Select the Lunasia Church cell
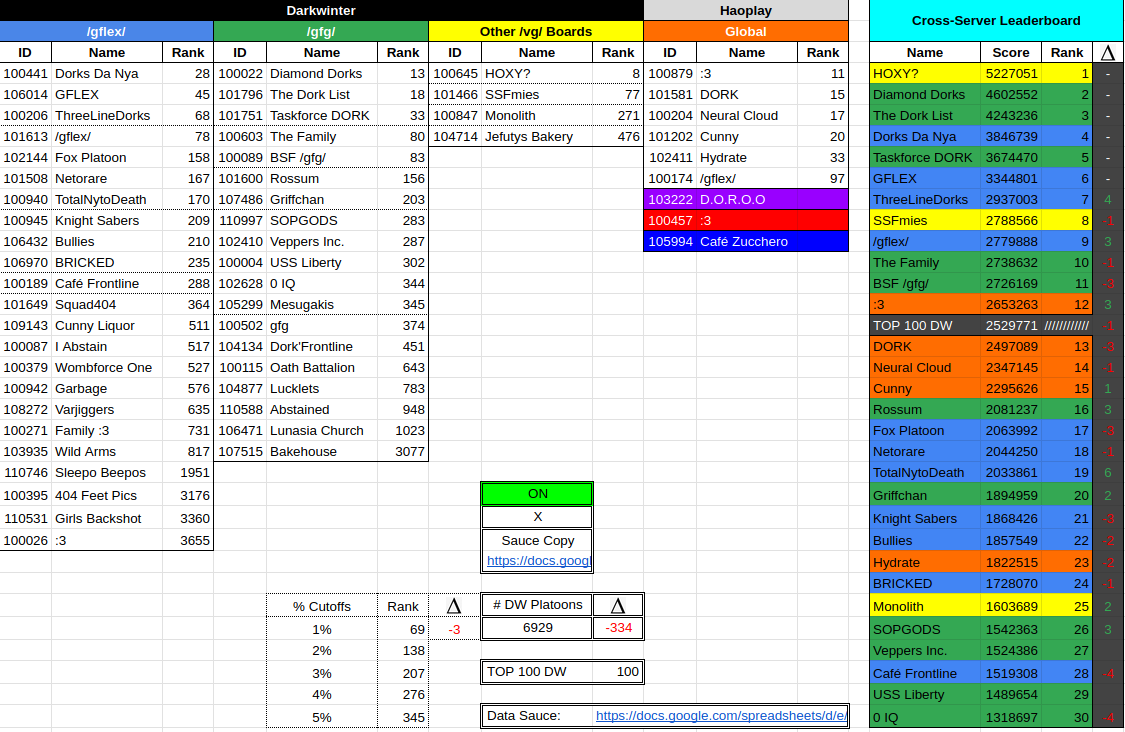The height and width of the screenshot is (732, 1125). [x=321, y=431]
